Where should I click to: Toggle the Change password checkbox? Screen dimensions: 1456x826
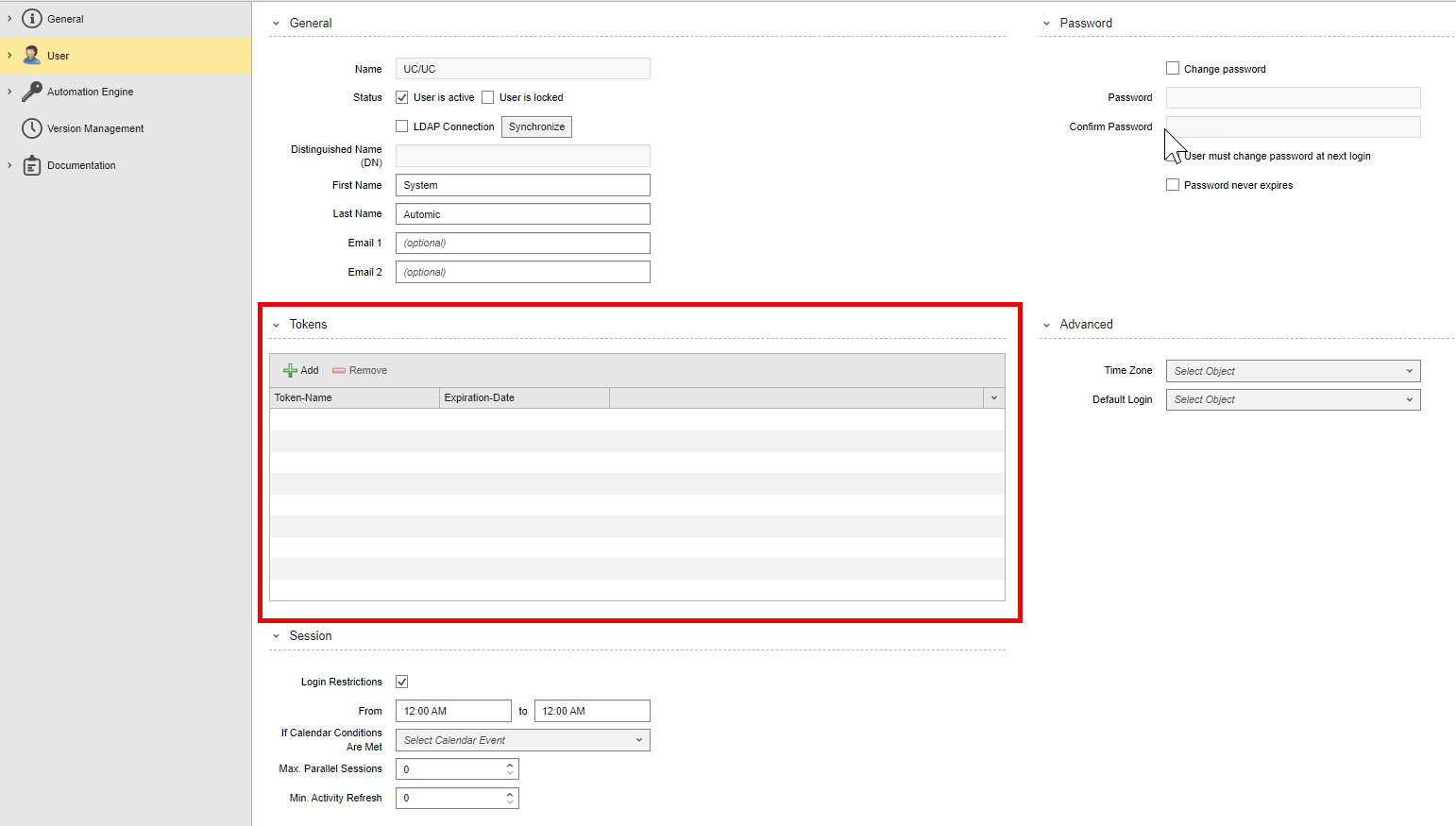click(x=1173, y=69)
